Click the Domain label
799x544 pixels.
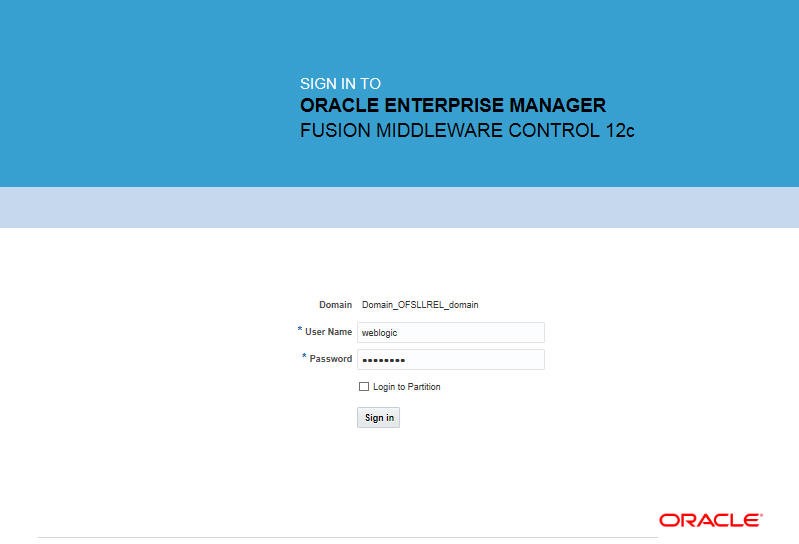pos(335,305)
